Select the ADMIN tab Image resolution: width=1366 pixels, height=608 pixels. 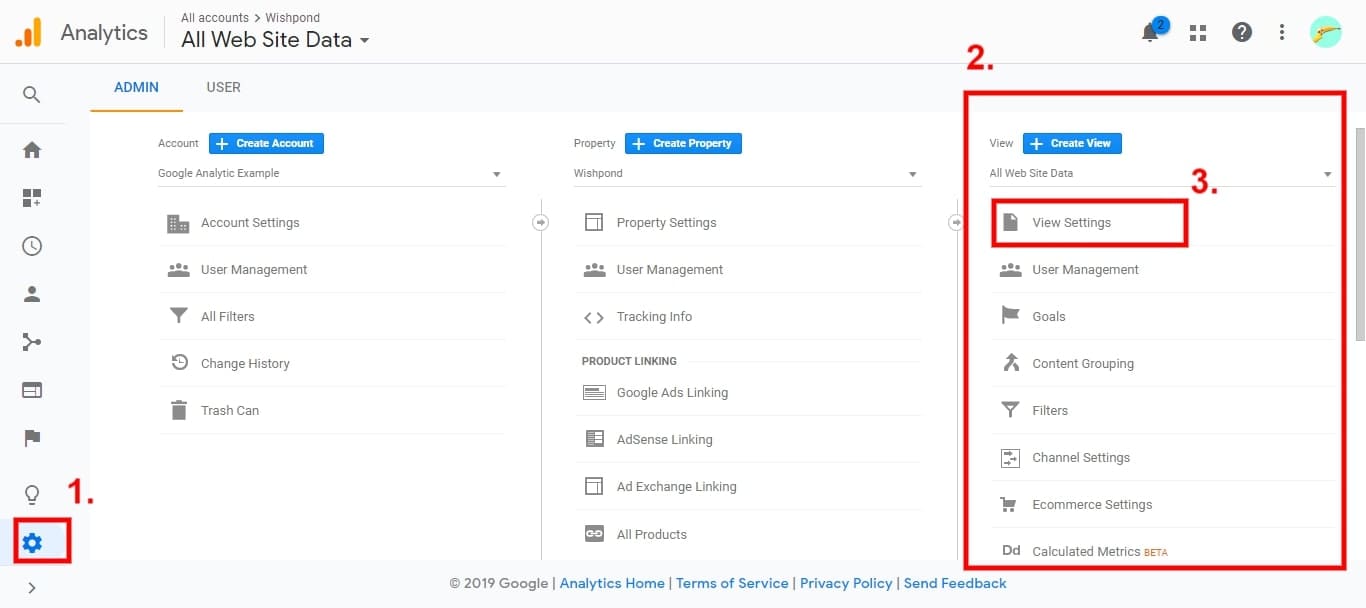click(x=136, y=87)
